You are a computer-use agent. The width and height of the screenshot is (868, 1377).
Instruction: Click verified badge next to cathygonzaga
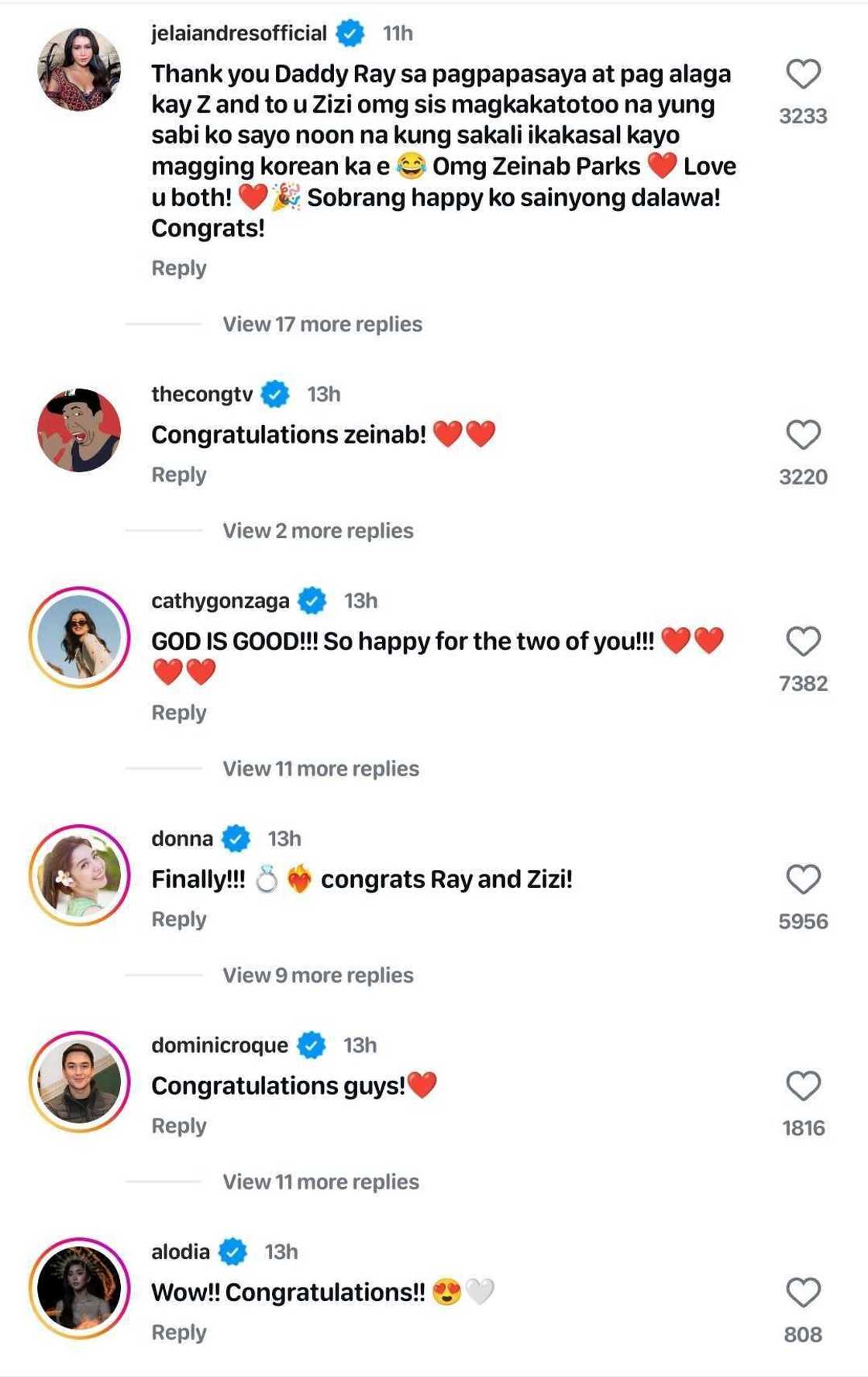tap(312, 599)
